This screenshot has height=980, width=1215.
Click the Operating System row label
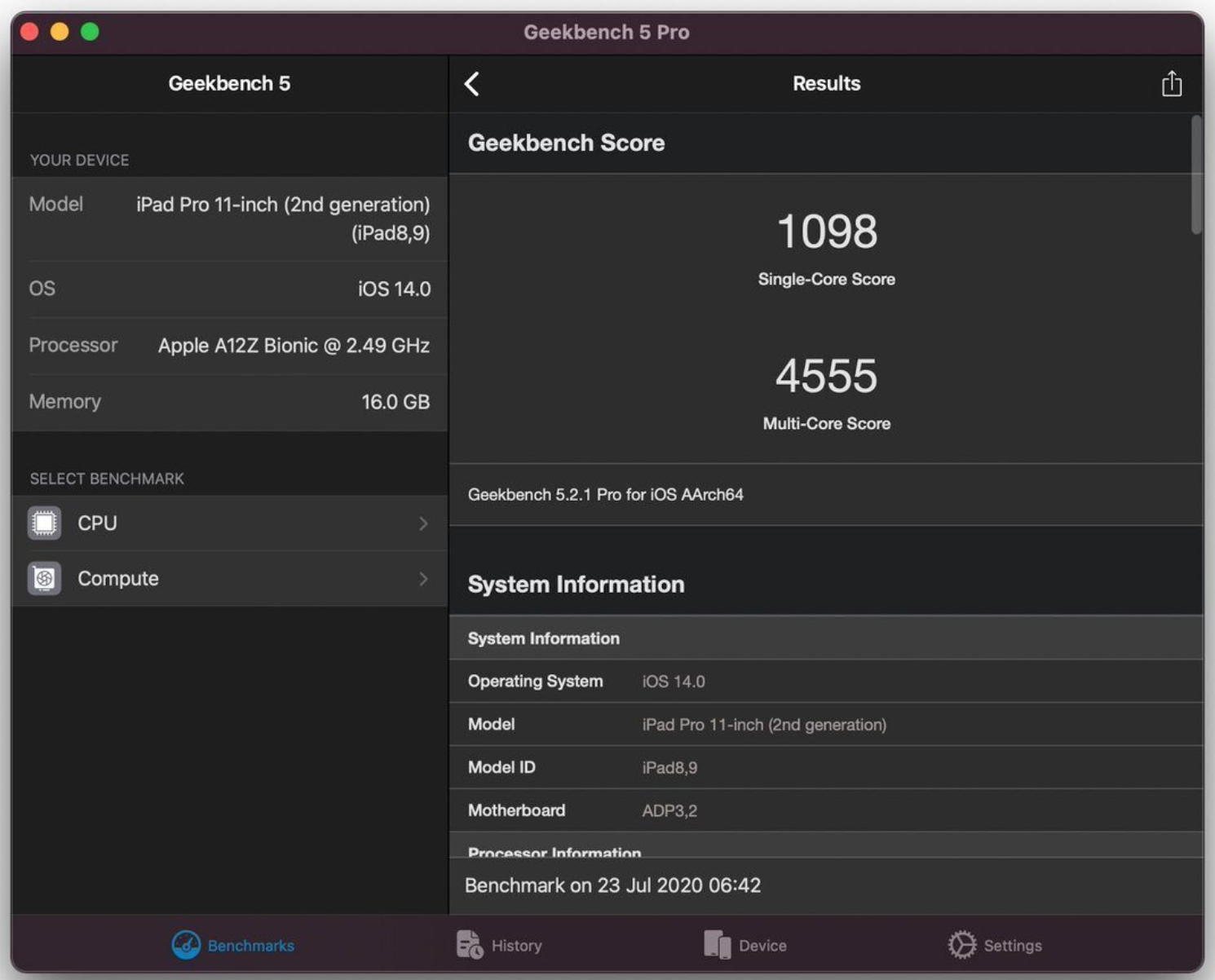tap(536, 682)
